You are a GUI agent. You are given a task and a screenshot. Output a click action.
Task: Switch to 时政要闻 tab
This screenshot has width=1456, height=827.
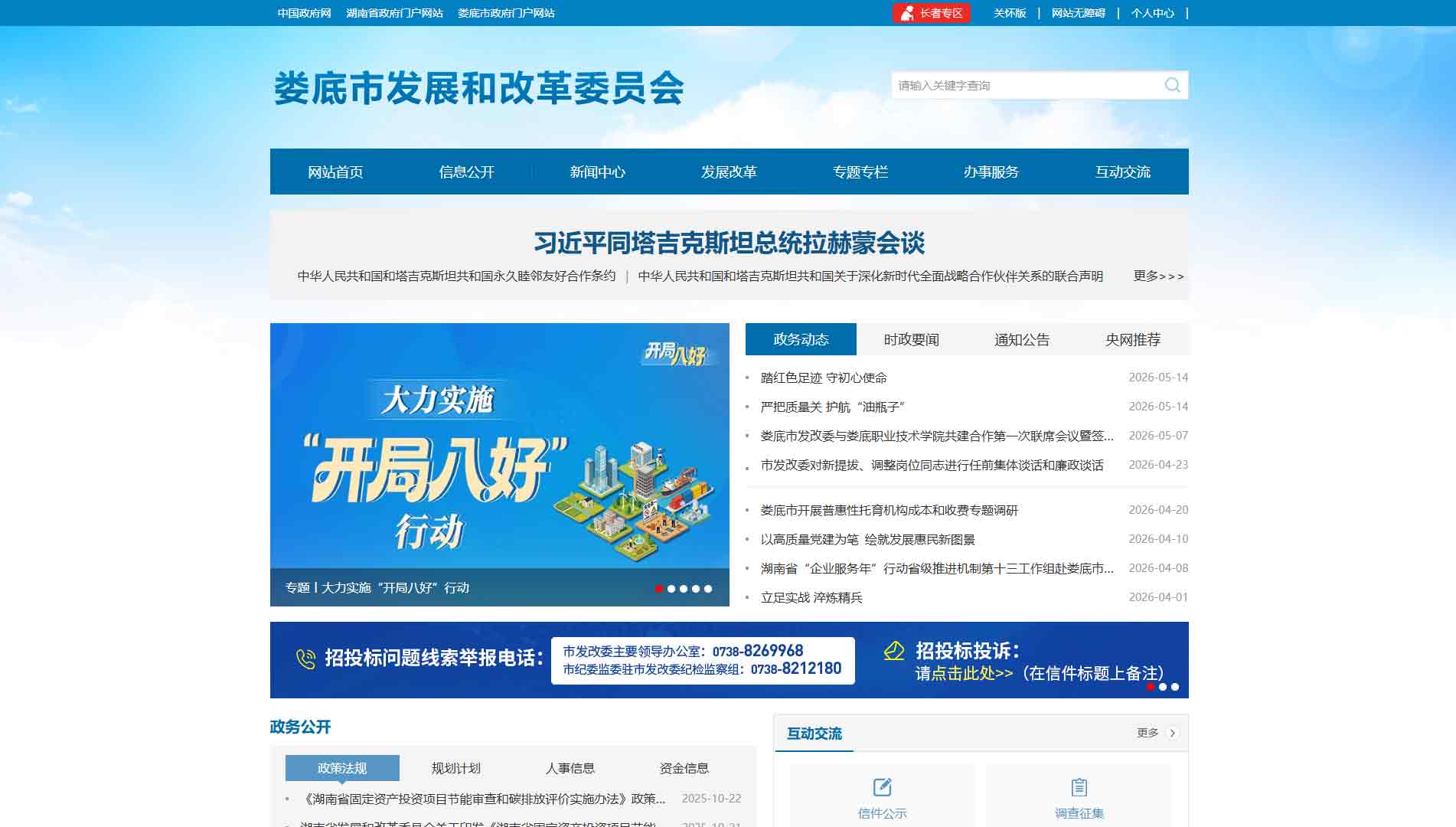(912, 339)
